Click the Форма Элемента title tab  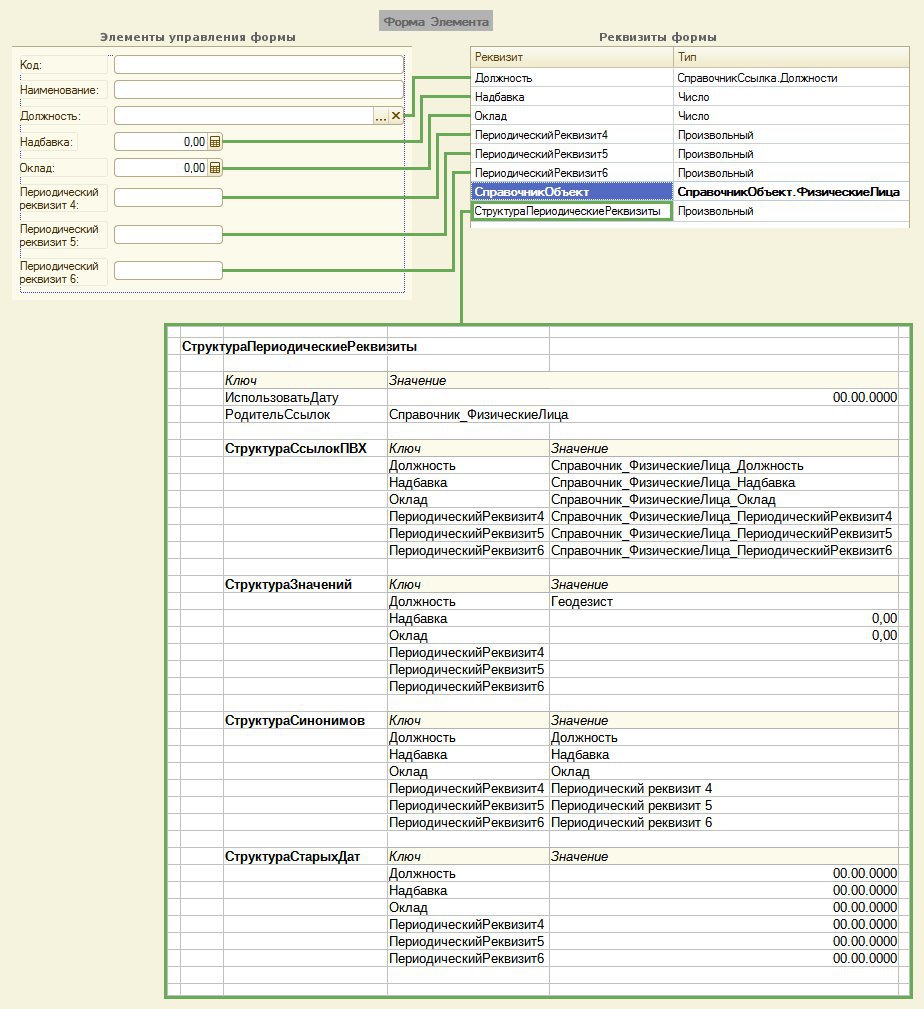click(x=436, y=21)
